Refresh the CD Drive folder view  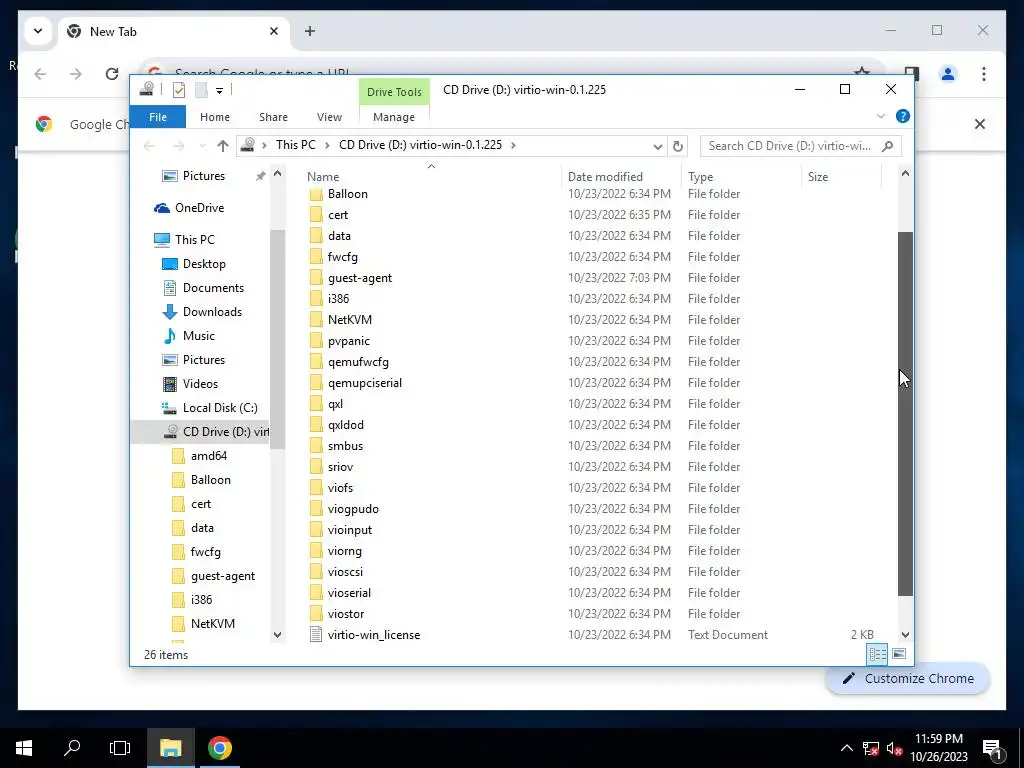(677, 146)
